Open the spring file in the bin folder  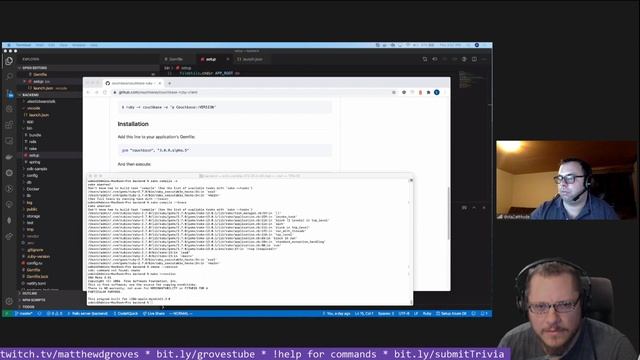tap(35, 162)
